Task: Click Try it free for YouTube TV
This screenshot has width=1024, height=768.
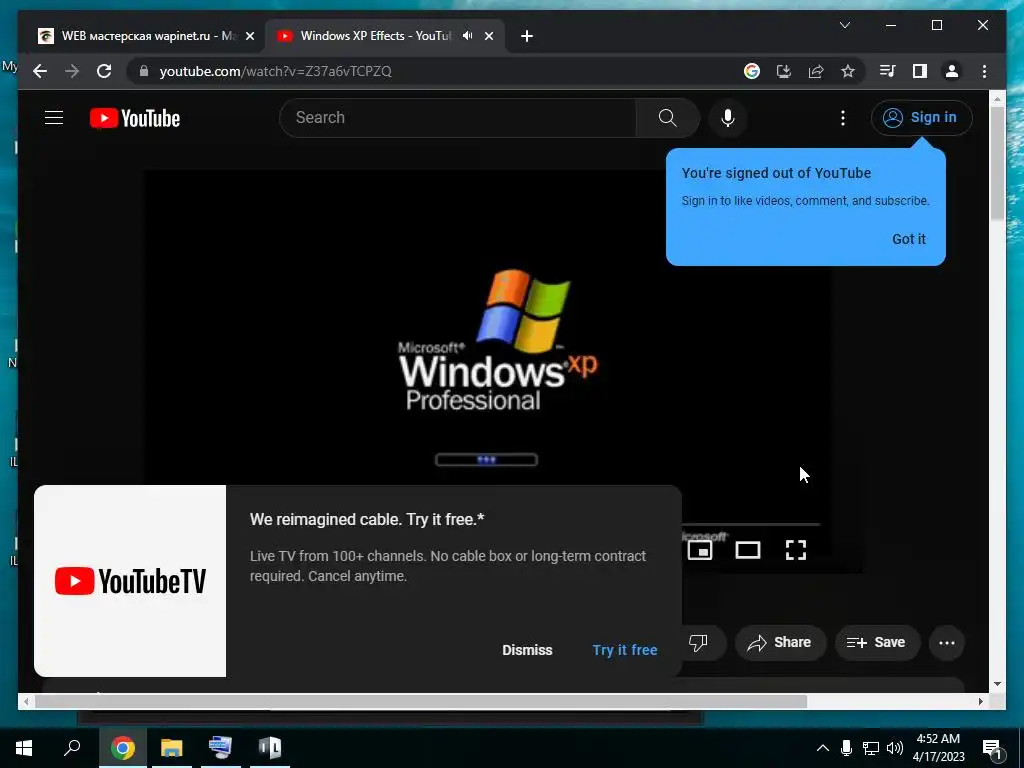Action: coord(625,650)
